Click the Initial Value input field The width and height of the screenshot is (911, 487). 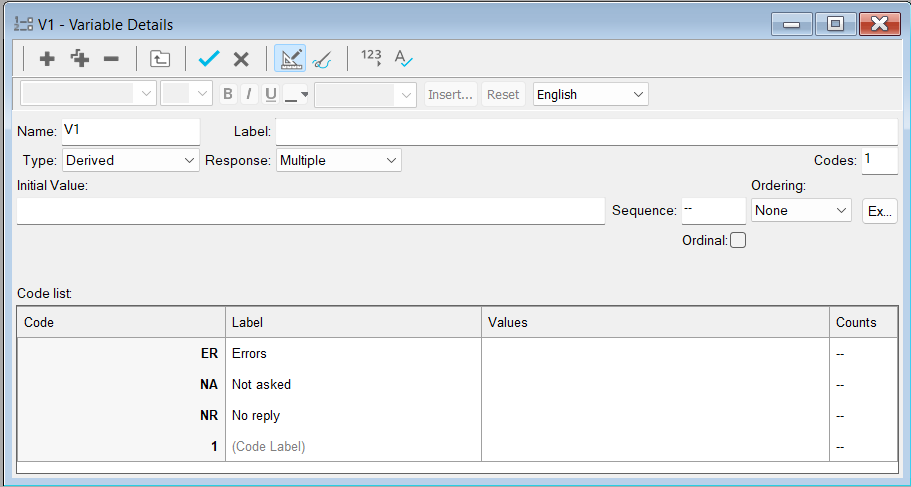pos(311,210)
